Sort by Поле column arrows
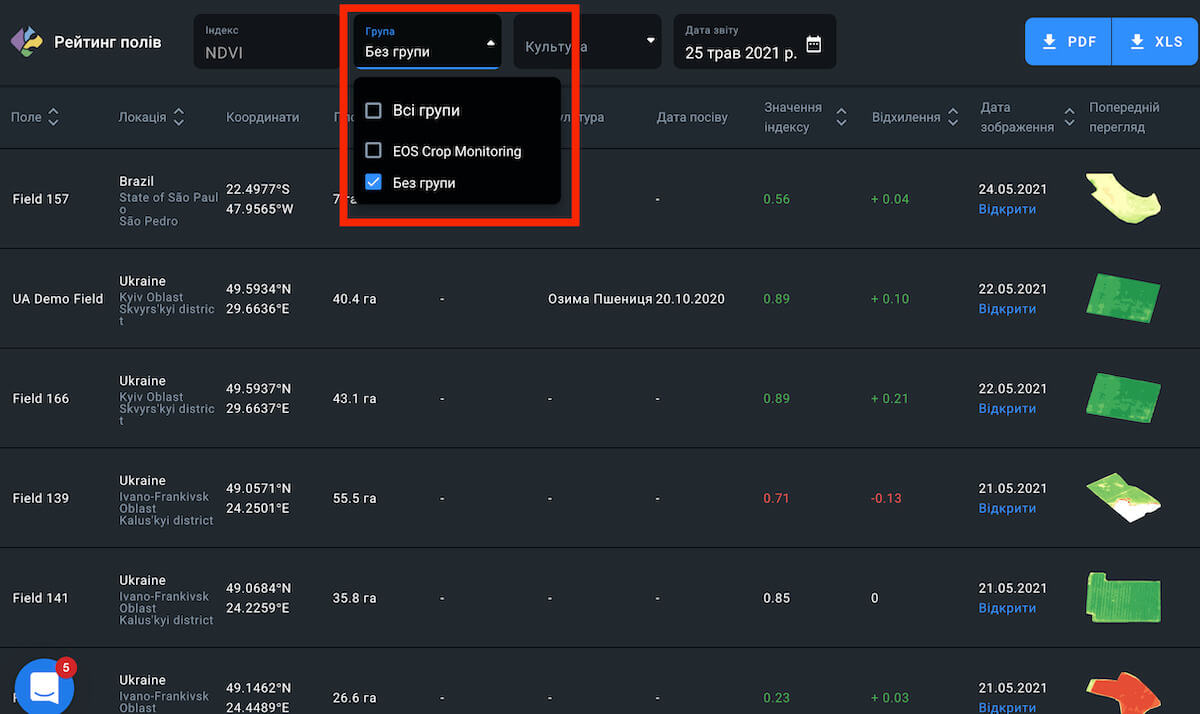 point(53,117)
